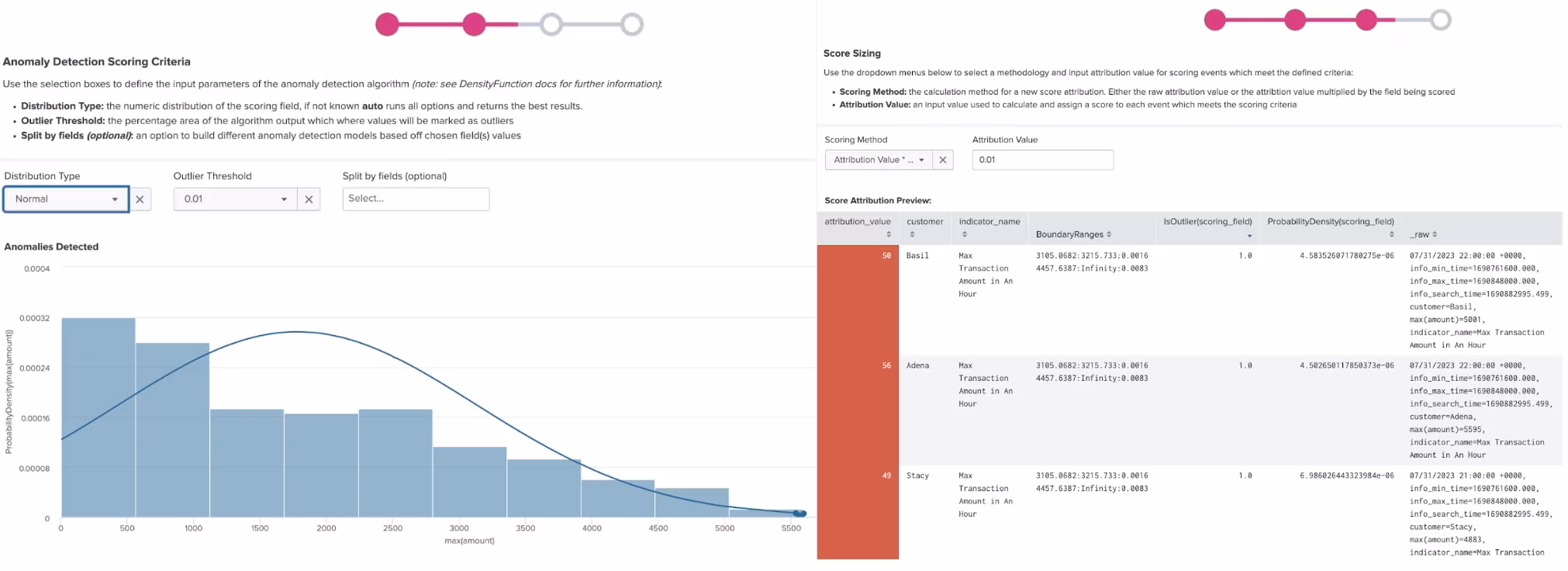Select Basil's red attribution value cell
The image size is (1568, 571).
[x=858, y=299]
